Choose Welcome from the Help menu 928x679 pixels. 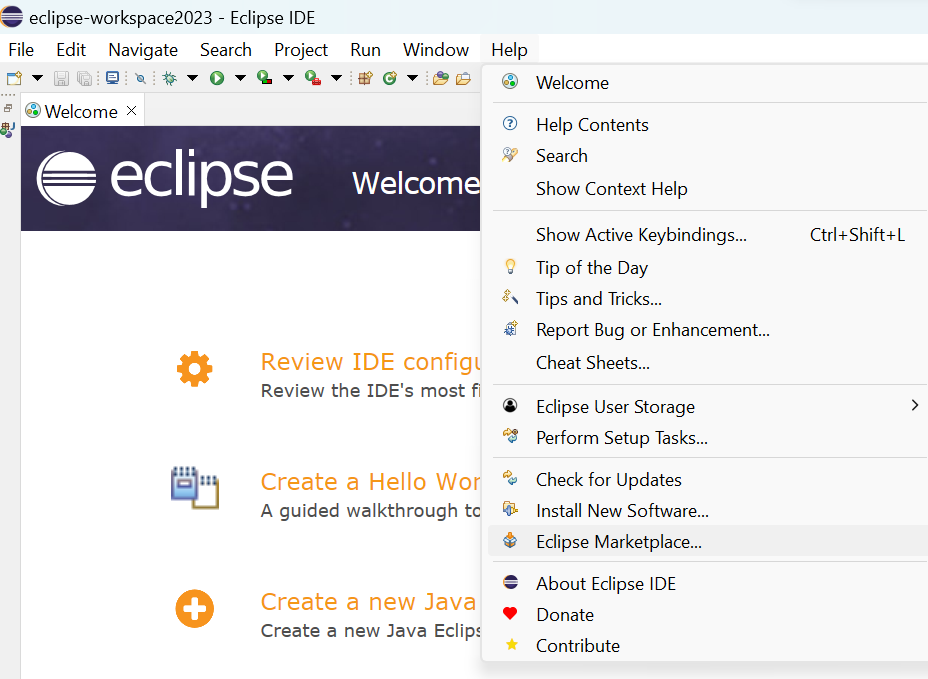pyautogui.click(x=708, y=82)
